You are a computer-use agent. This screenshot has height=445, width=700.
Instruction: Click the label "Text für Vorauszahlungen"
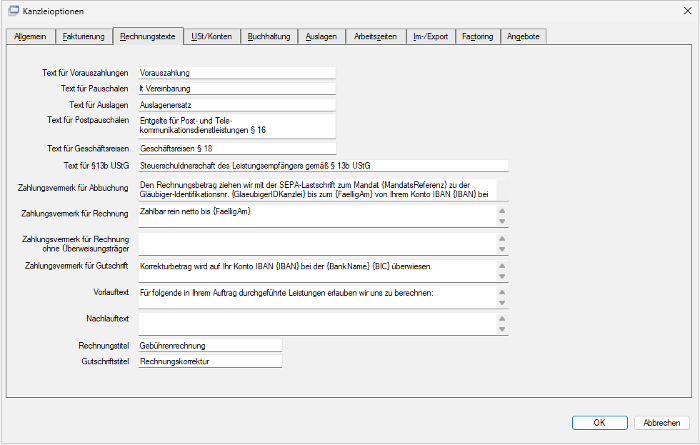85,73
